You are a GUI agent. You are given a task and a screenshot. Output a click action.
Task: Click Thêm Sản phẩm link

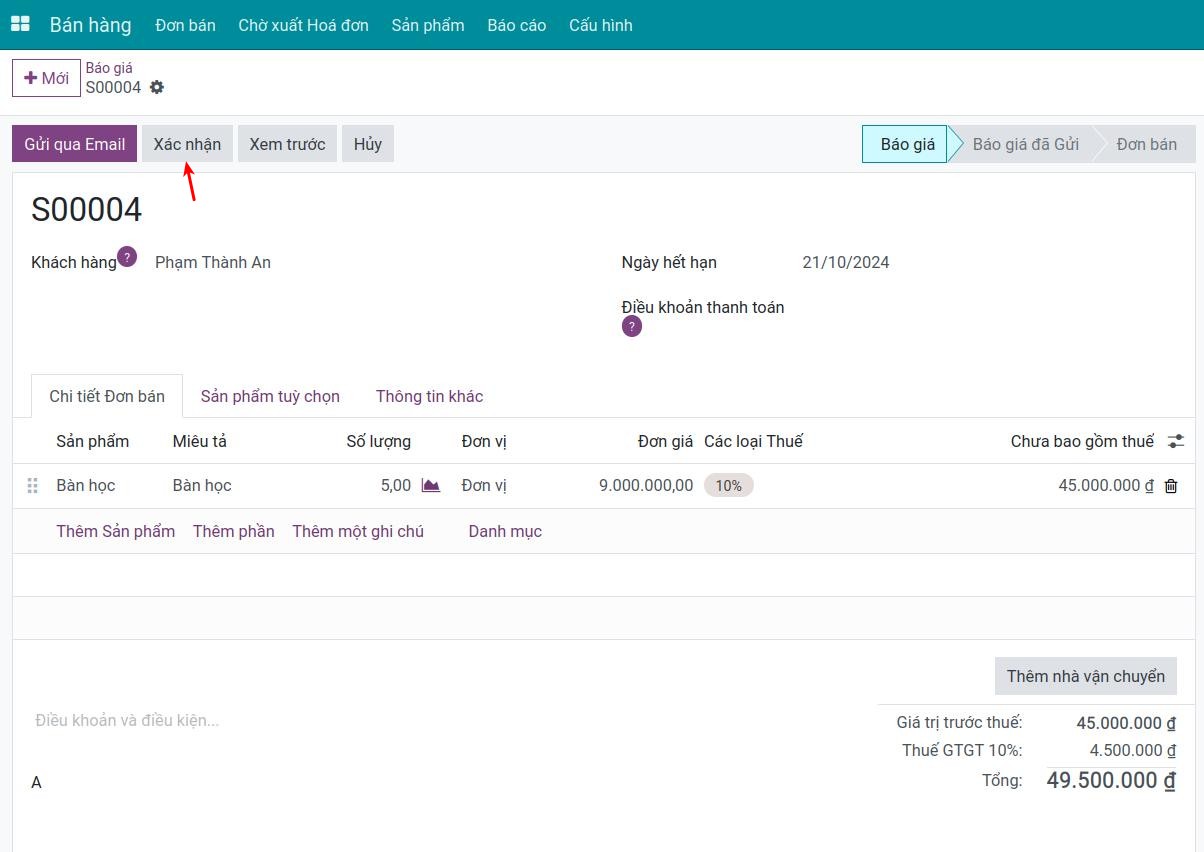116,531
